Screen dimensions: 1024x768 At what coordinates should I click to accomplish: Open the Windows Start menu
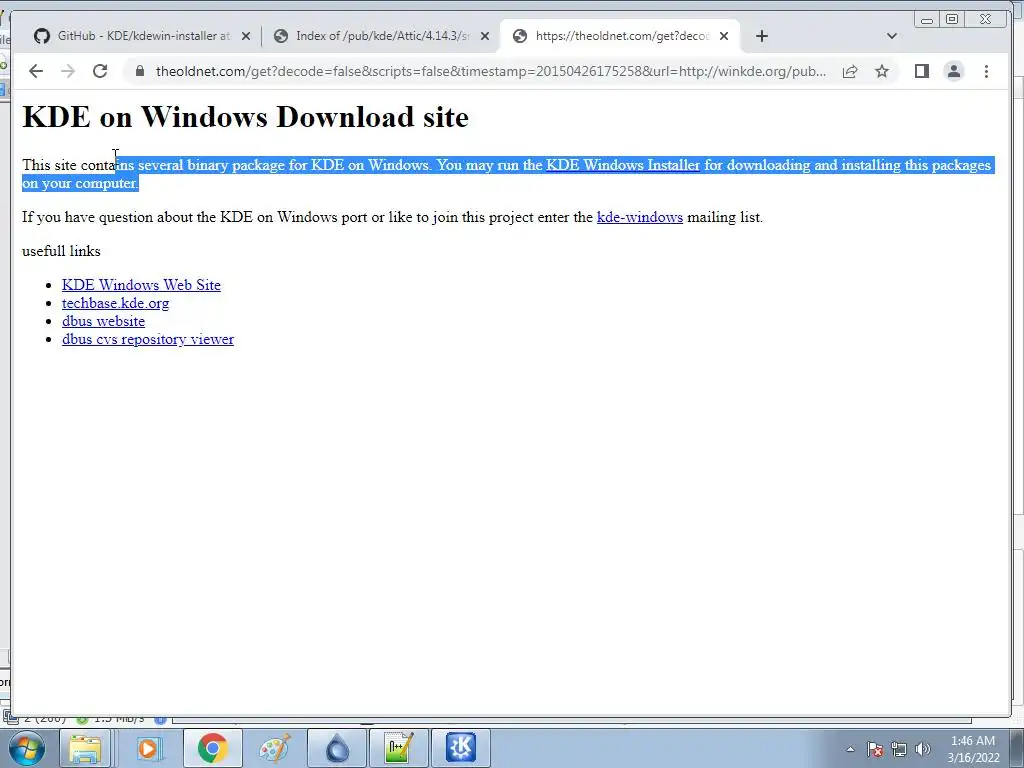point(25,748)
